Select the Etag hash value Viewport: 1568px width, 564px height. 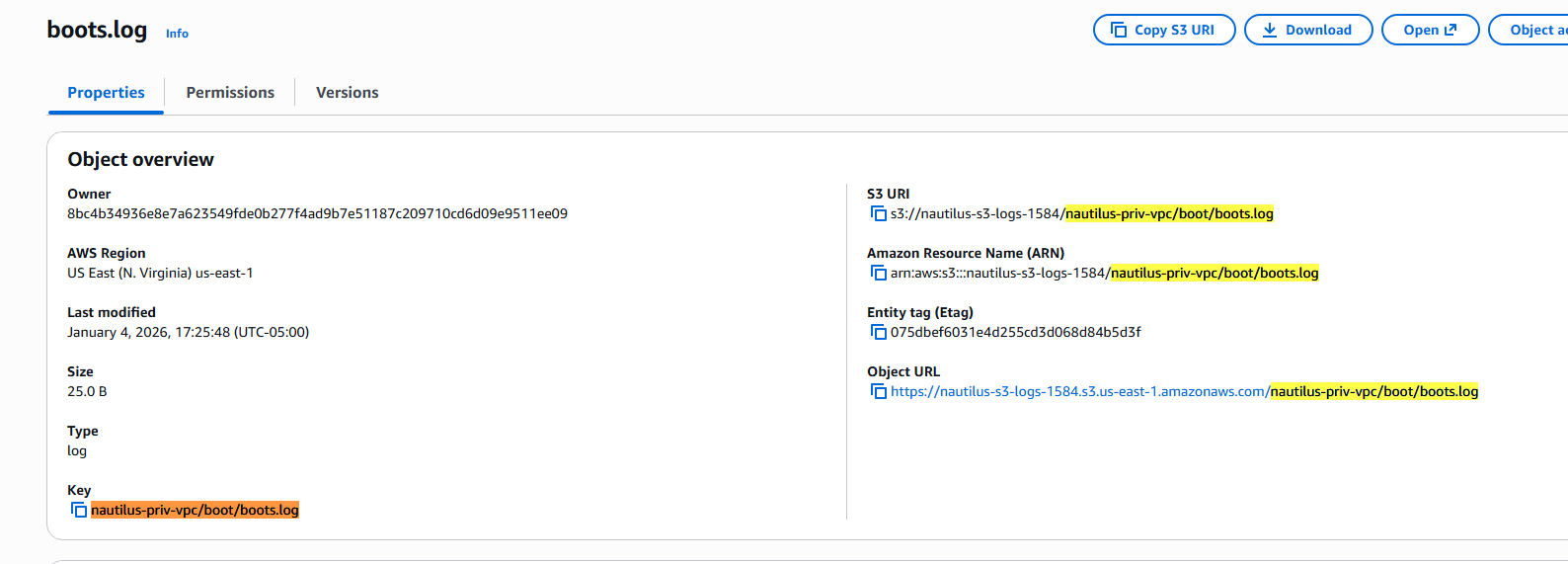1015,332
